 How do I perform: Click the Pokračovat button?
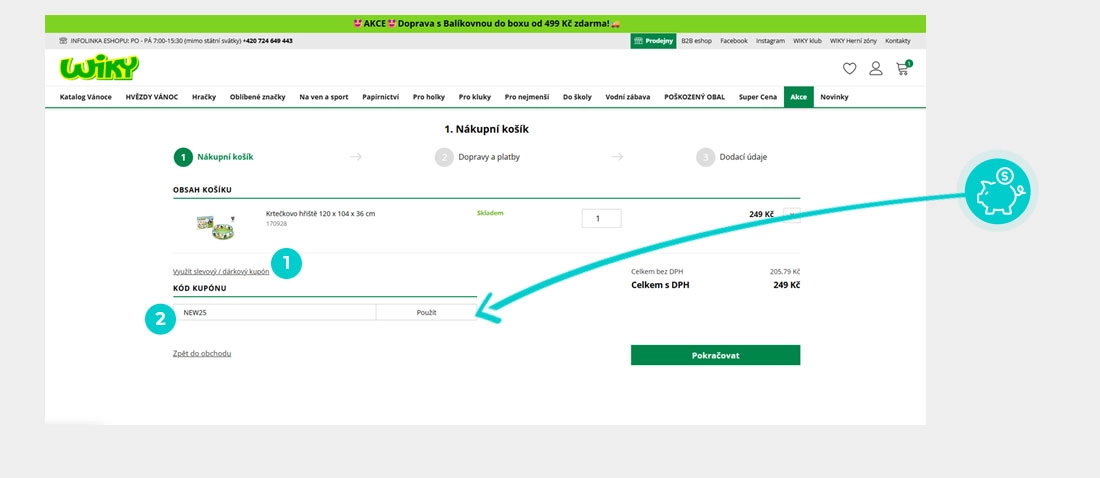tap(715, 355)
